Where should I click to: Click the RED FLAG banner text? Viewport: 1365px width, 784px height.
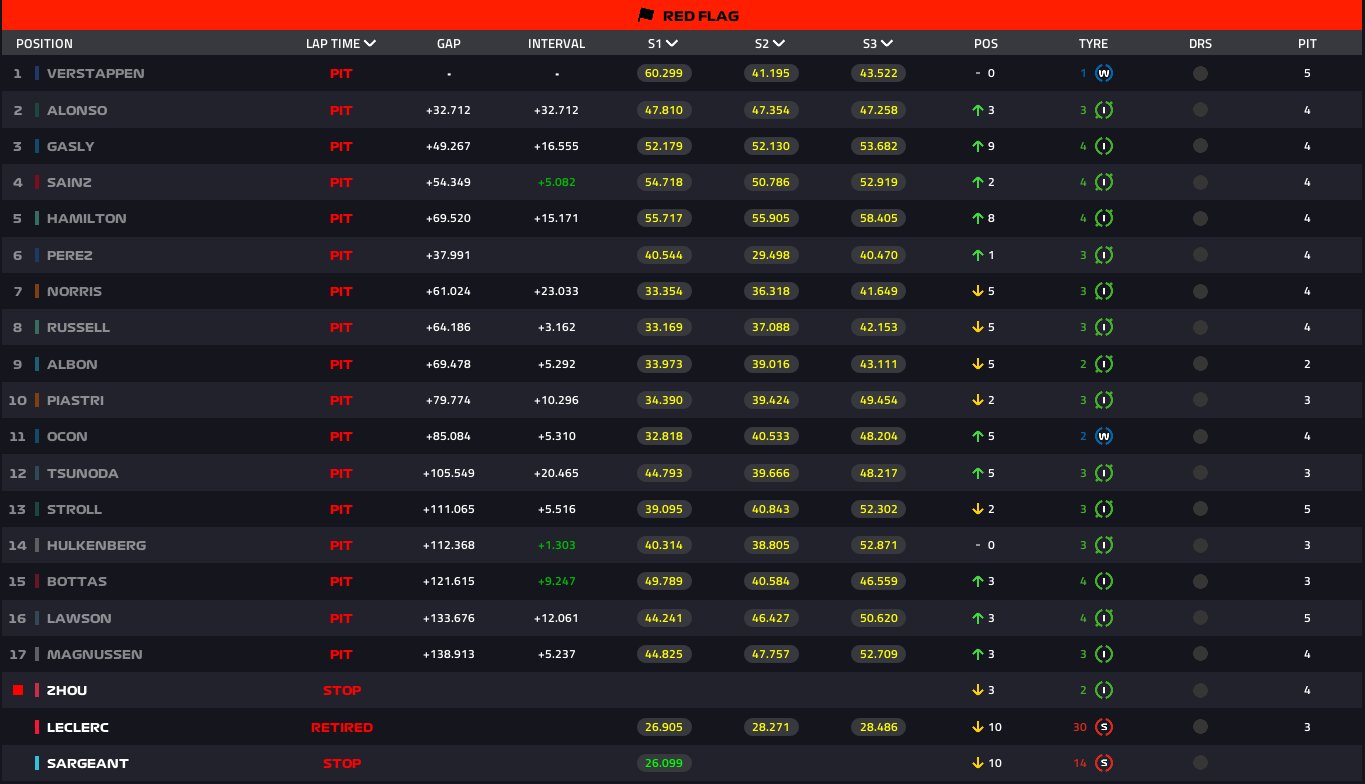pos(701,16)
